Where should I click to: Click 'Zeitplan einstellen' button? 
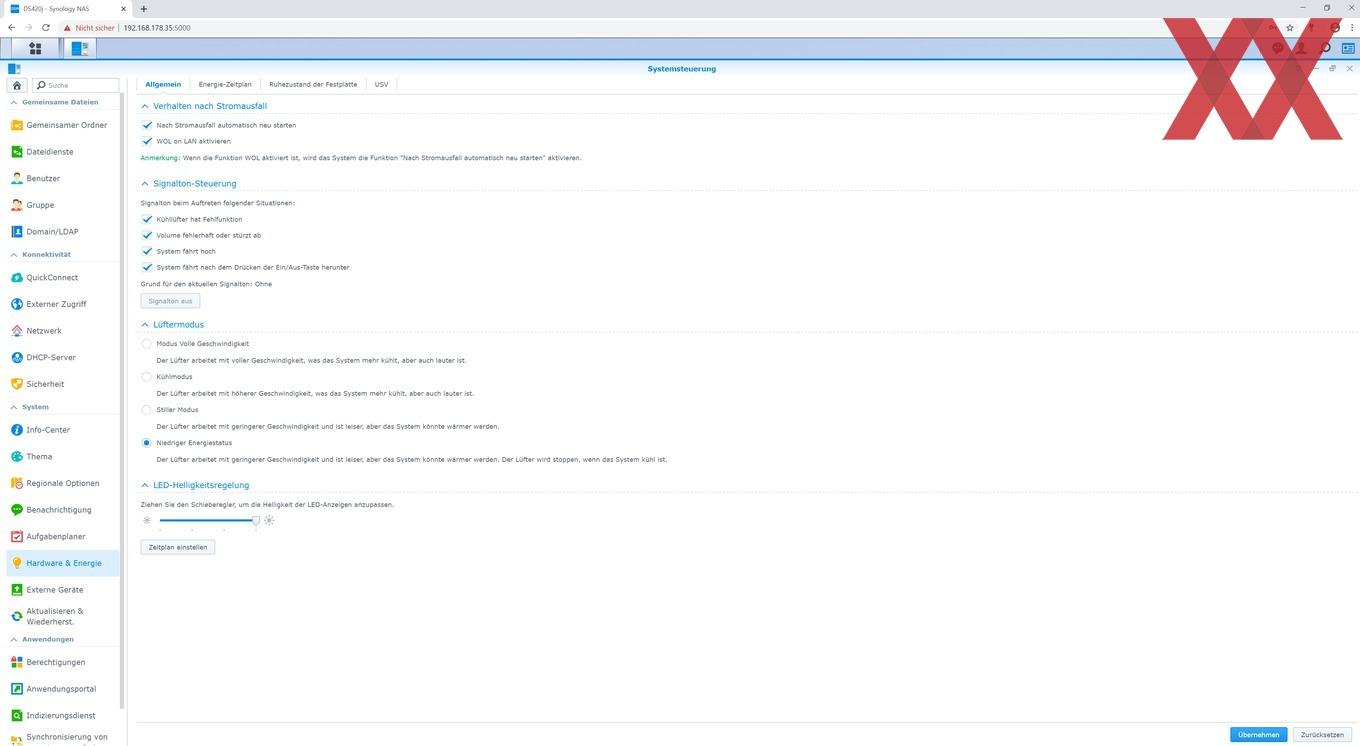(178, 547)
